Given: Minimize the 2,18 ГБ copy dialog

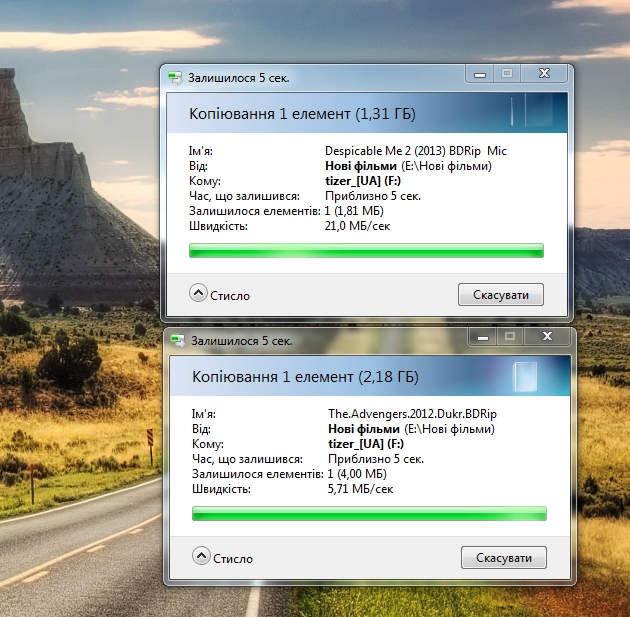Looking at the screenshot, I should [483, 337].
